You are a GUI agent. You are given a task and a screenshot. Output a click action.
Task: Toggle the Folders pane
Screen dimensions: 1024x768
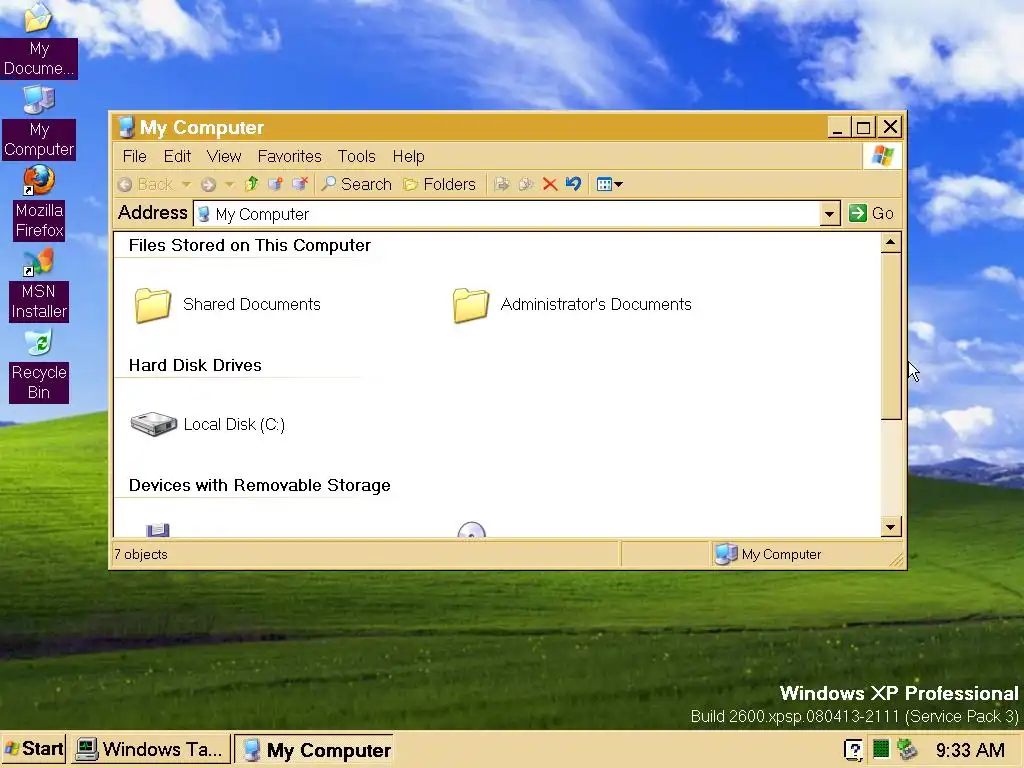click(440, 184)
